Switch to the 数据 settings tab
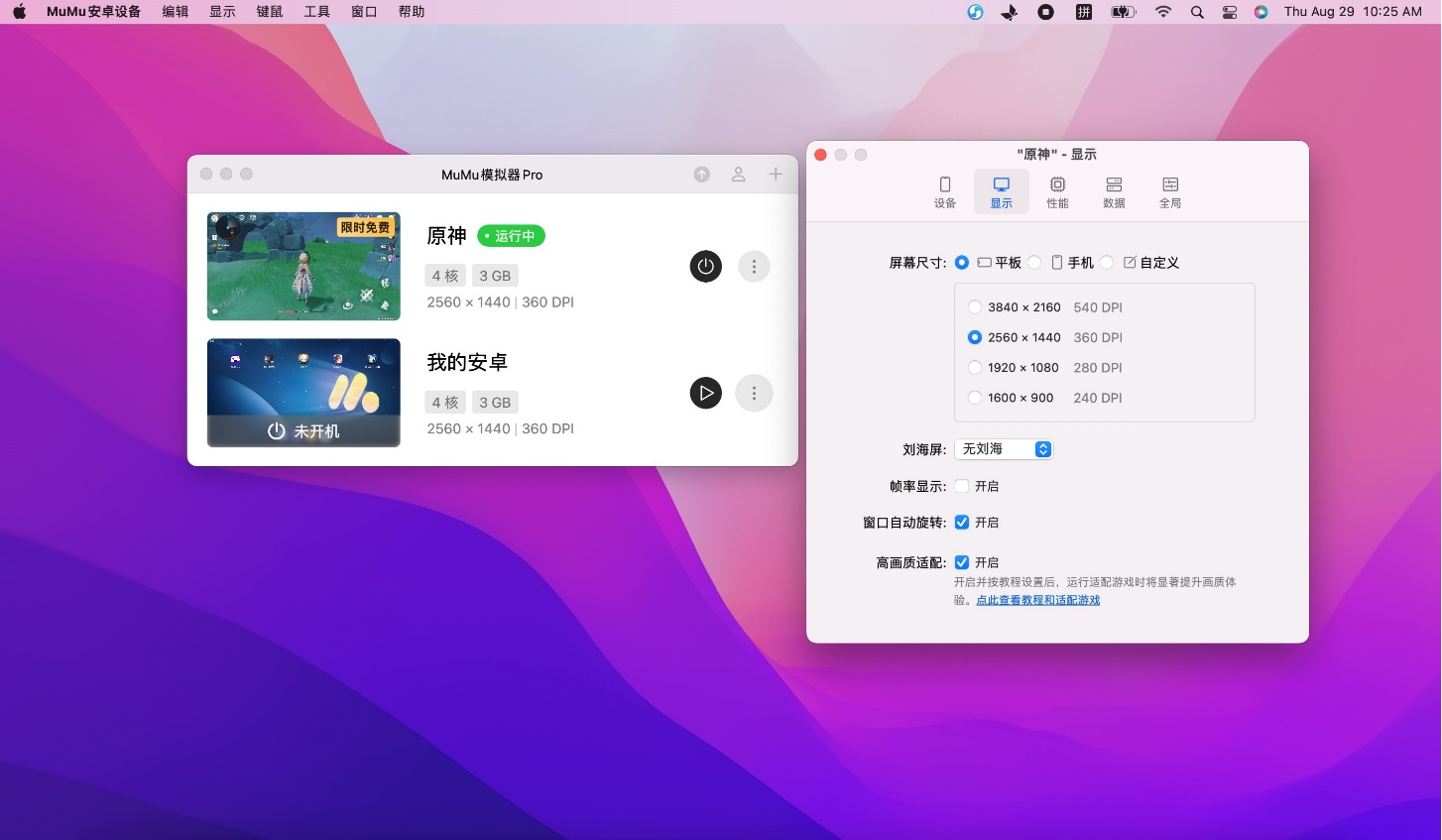This screenshot has width=1442, height=840. 1115,192
